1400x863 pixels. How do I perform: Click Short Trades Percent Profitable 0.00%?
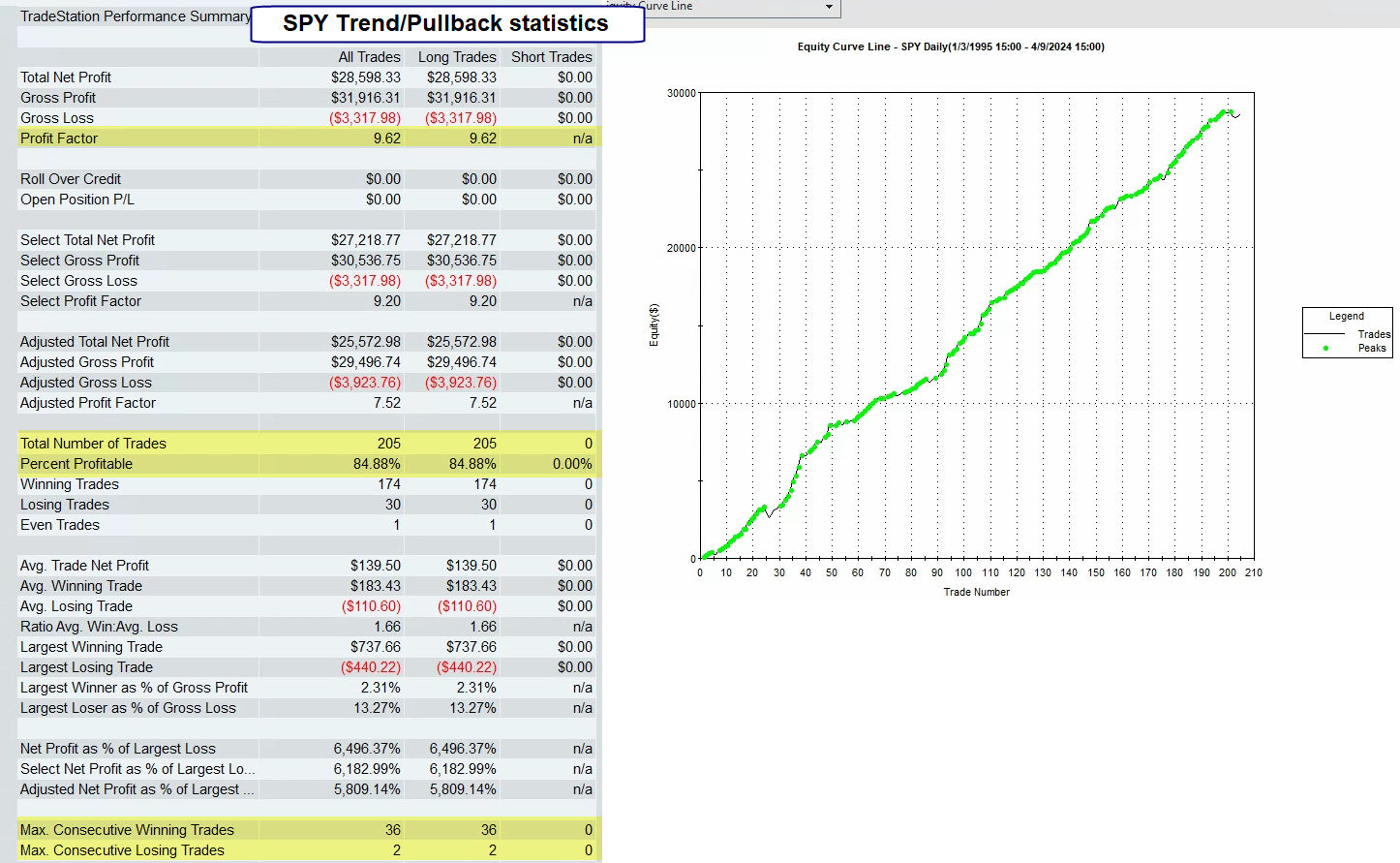pos(572,464)
